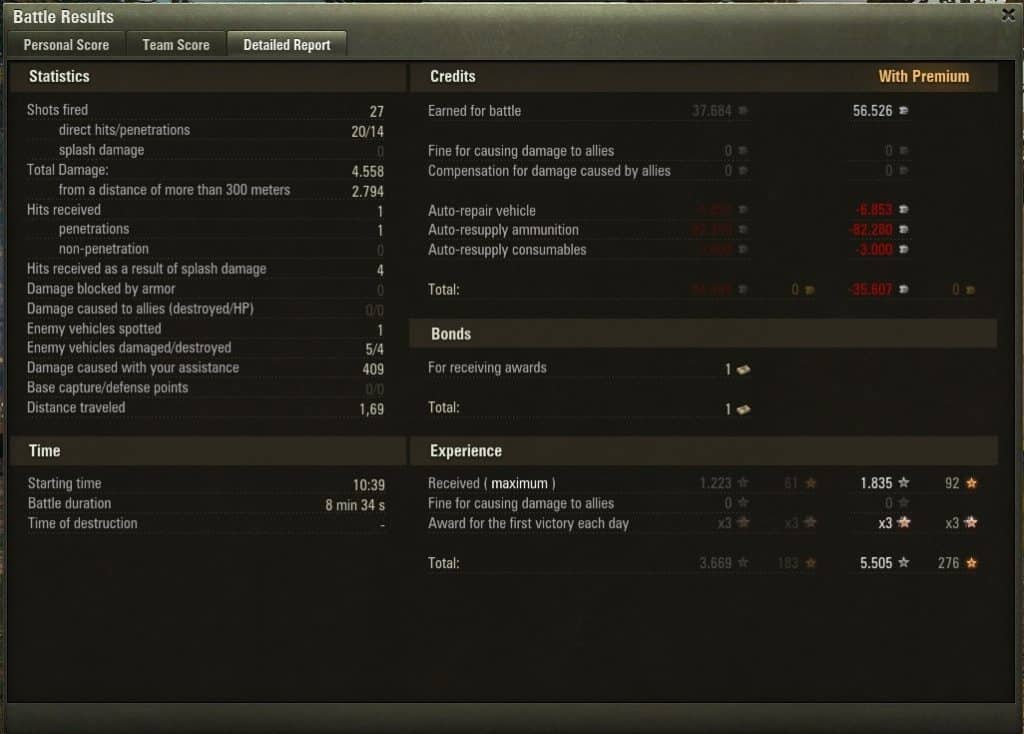The height and width of the screenshot is (734, 1024).
Task: Click the bond icon beside For receiving awards
Action: (743, 370)
